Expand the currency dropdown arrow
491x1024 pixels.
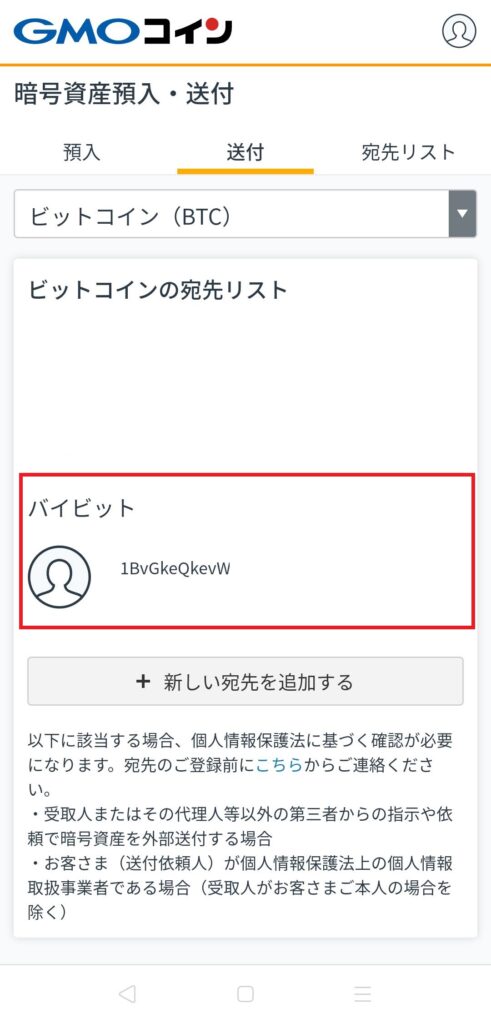pyautogui.click(x=462, y=214)
